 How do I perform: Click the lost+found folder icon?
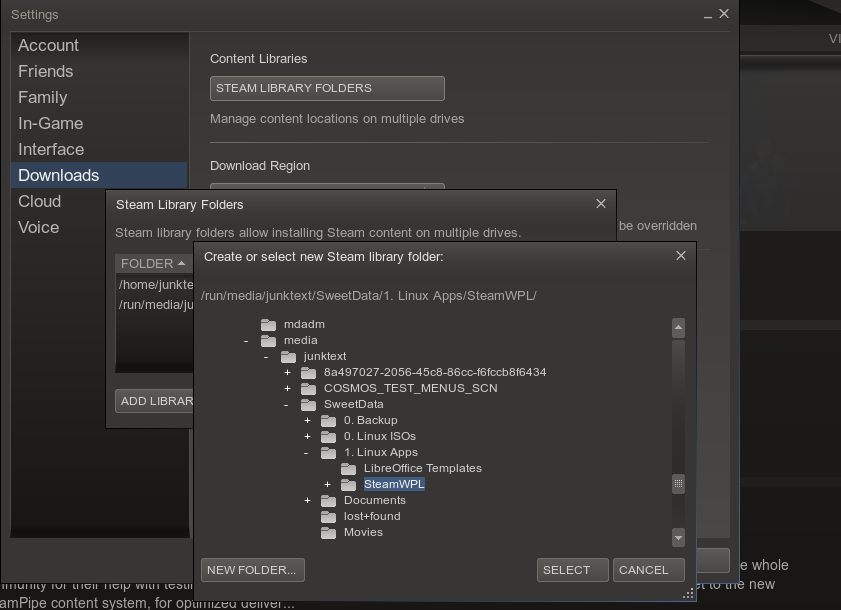coord(328,516)
